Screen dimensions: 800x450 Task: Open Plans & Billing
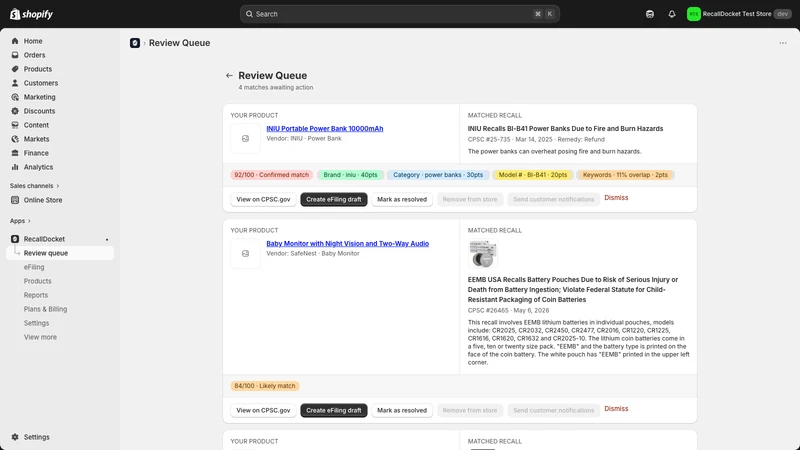(x=45, y=309)
